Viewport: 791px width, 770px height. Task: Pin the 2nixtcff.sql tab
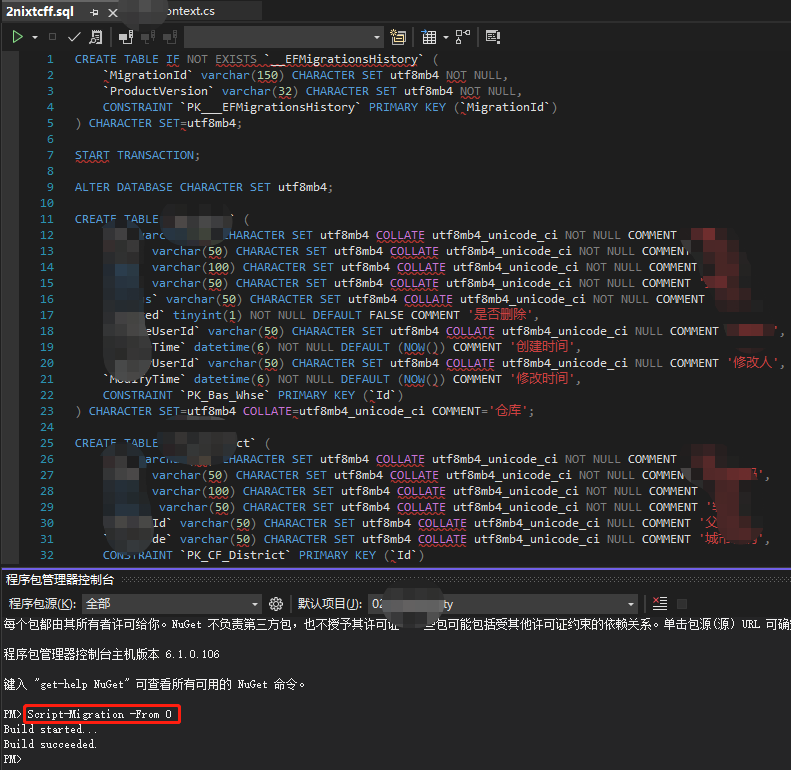click(x=94, y=13)
